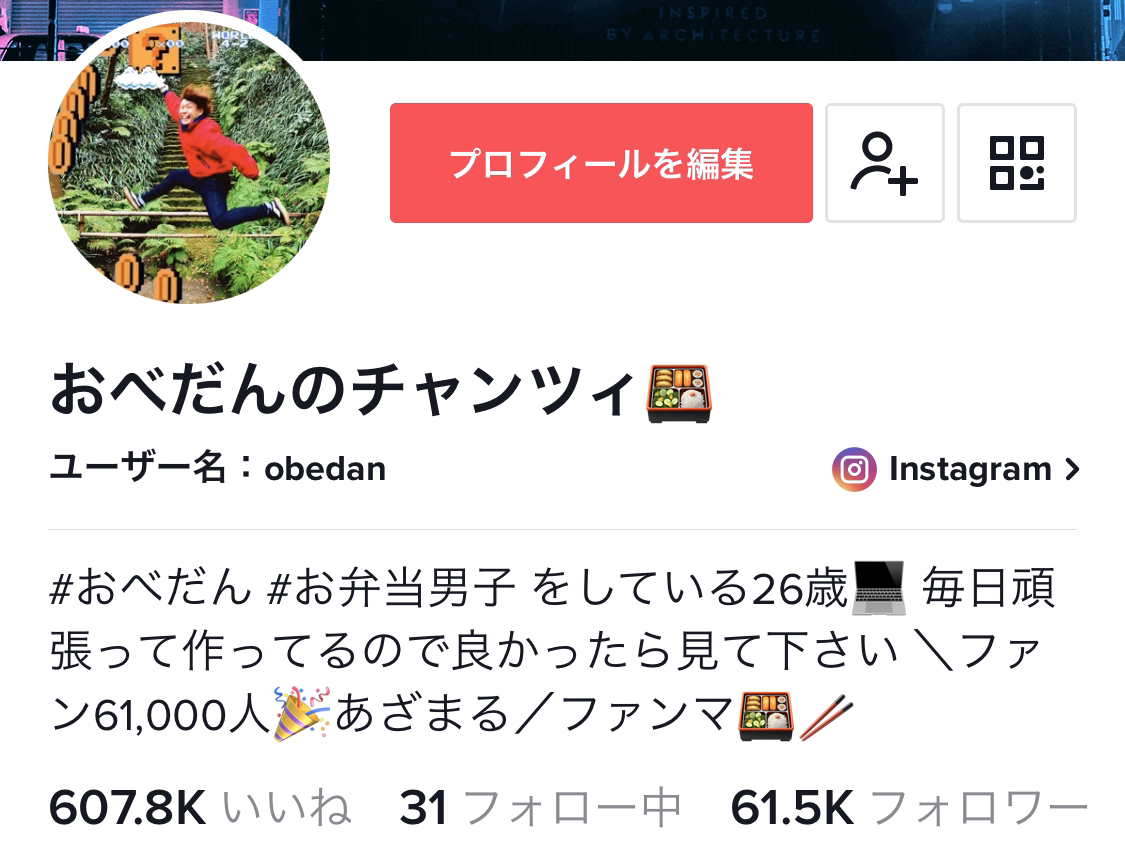Expand Instagram link via chevron arrow
Screen dimensions: 1125x863
[1072, 469]
